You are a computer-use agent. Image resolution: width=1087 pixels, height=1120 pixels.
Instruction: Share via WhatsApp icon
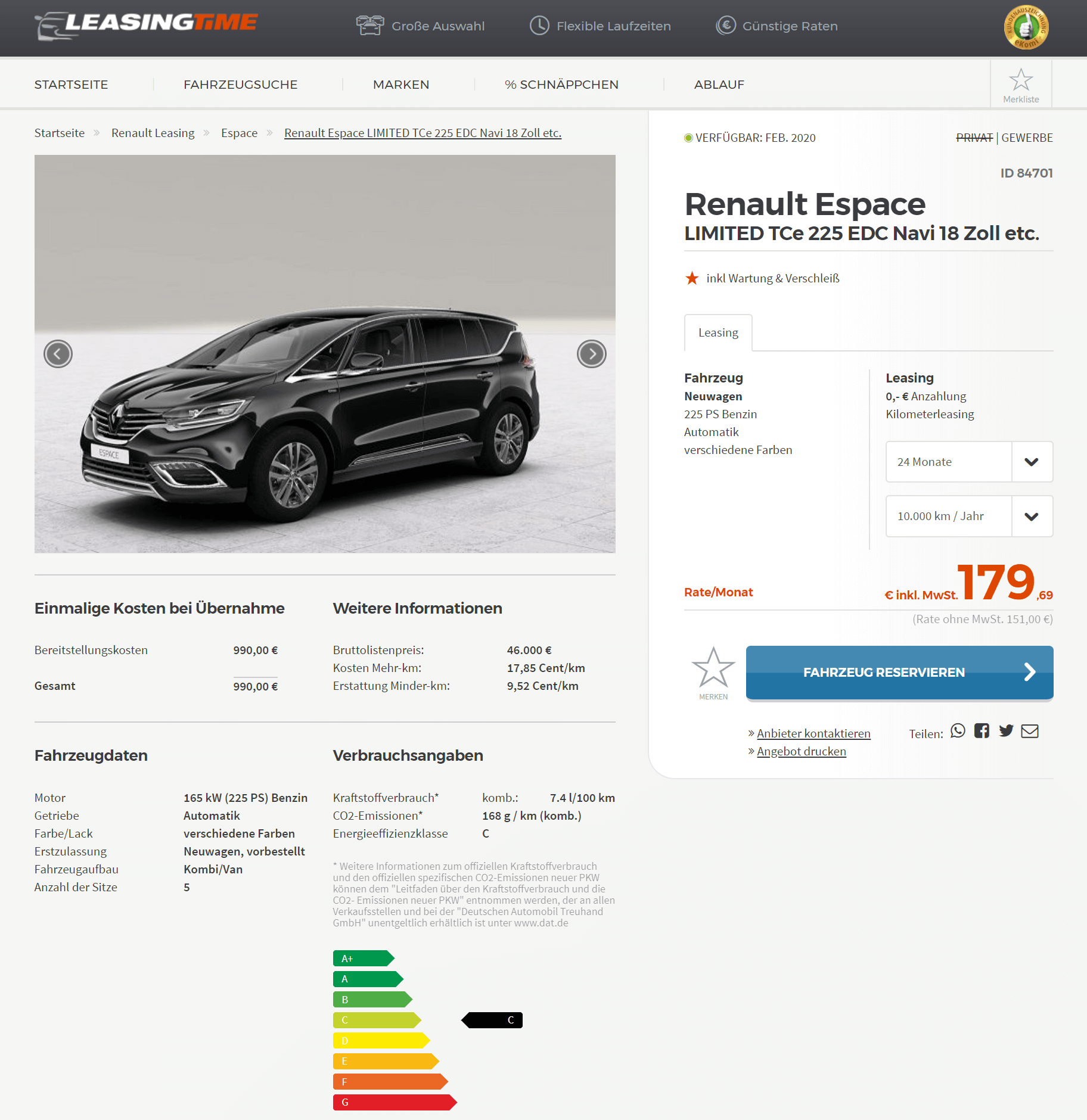click(x=958, y=731)
